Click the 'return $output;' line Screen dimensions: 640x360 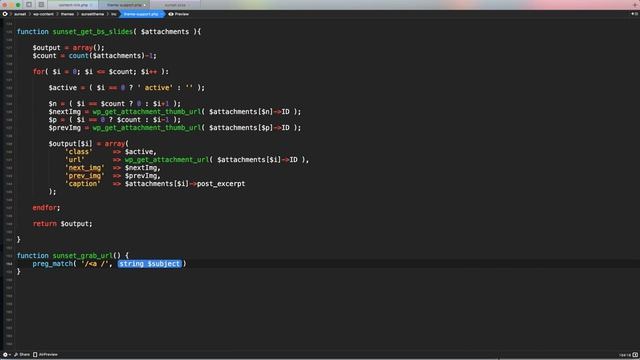point(62,224)
